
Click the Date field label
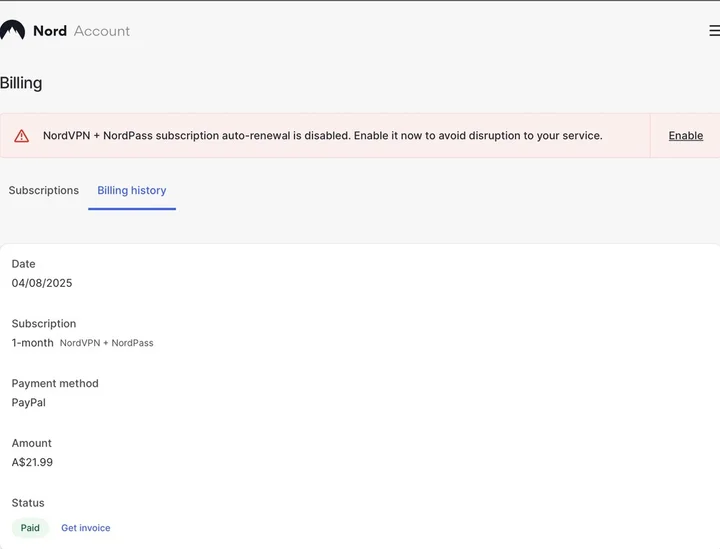click(23, 264)
